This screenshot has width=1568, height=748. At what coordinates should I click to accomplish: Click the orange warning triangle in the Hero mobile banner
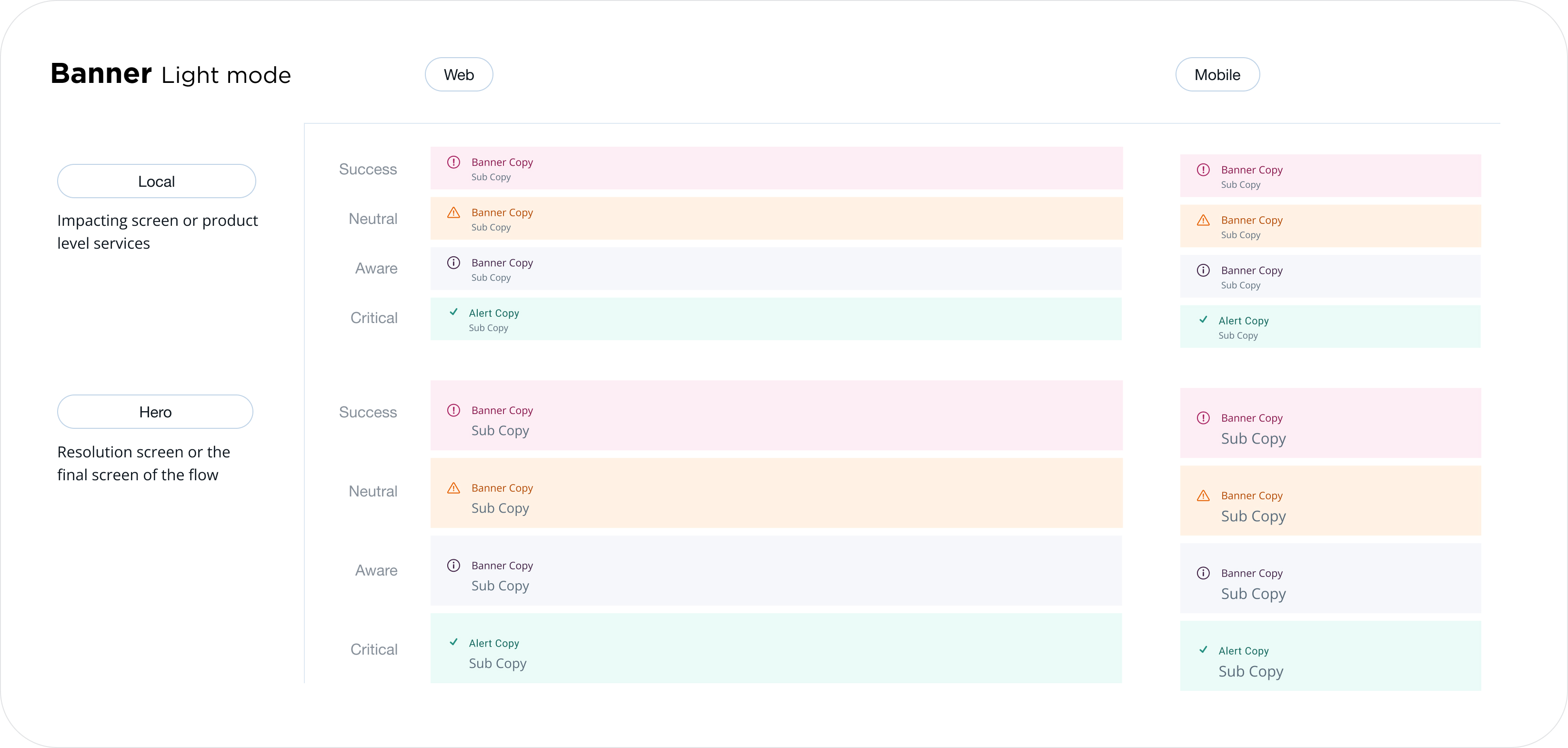pos(1203,496)
